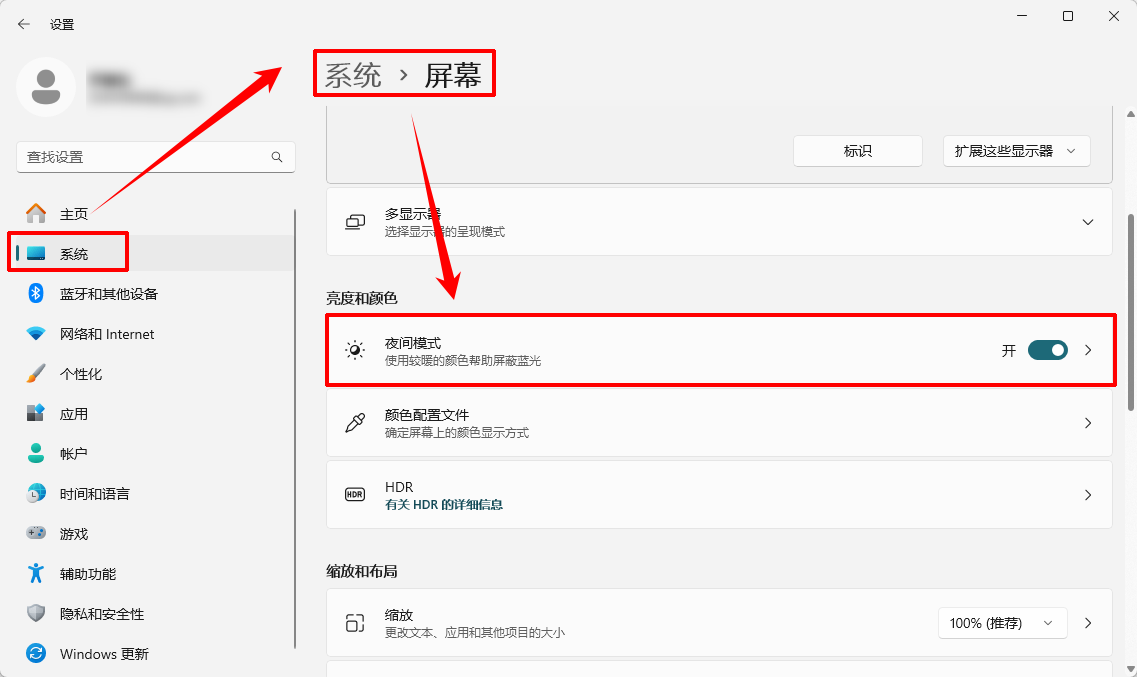Click the 辅助功能 accessibility icon
The width and height of the screenshot is (1137, 677).
[x=36, y=573]
